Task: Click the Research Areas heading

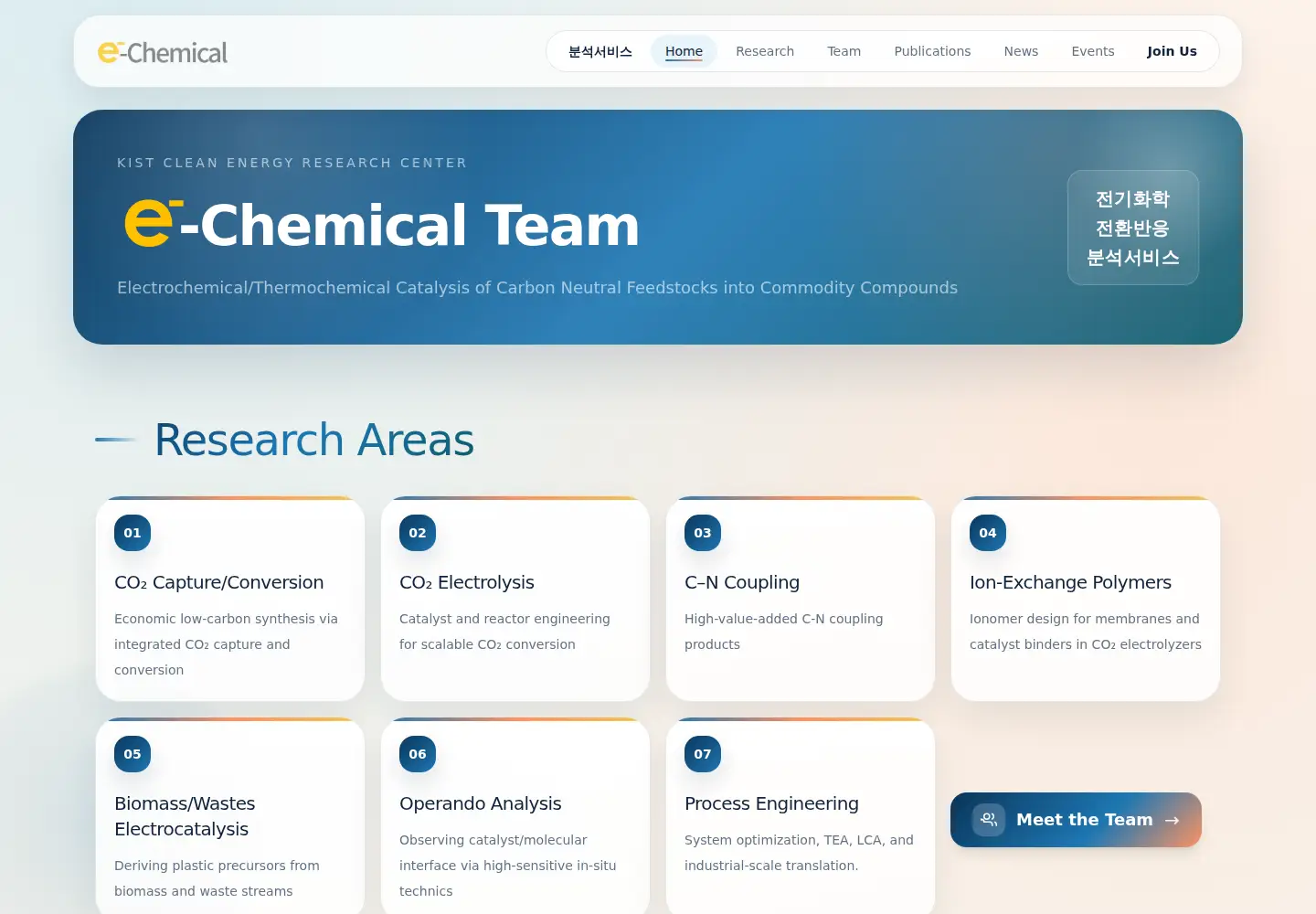Action: point(314,440)
